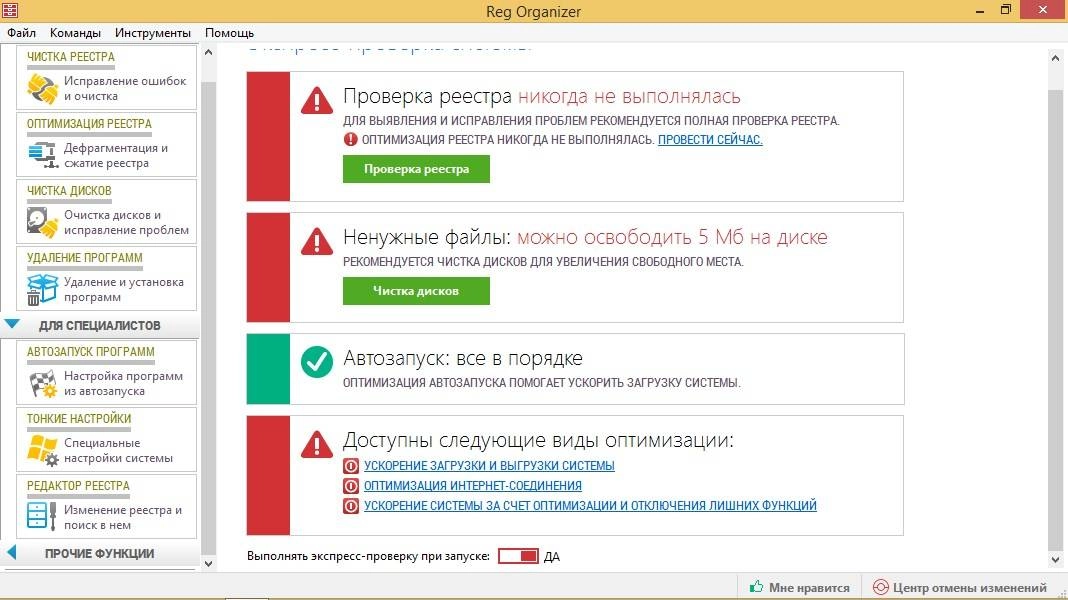
Task: Click the Автозапуск: все в порядке heading
Action: (x=463, y=358)
